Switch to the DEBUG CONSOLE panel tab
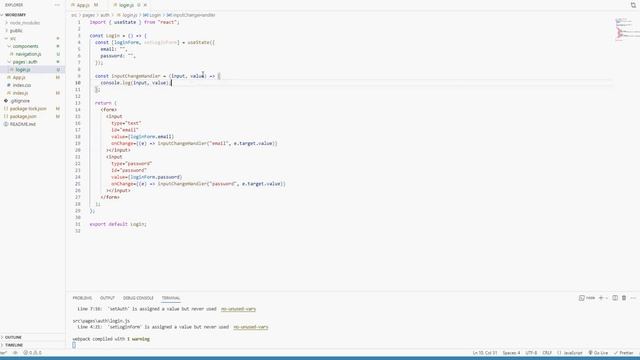This screenshot has width=640, height=360. click(x=138, y=298)
